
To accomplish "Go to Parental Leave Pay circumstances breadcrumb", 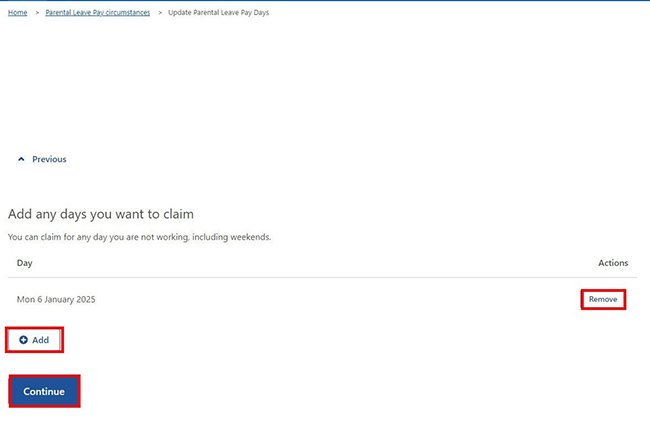I will point(98,12).
